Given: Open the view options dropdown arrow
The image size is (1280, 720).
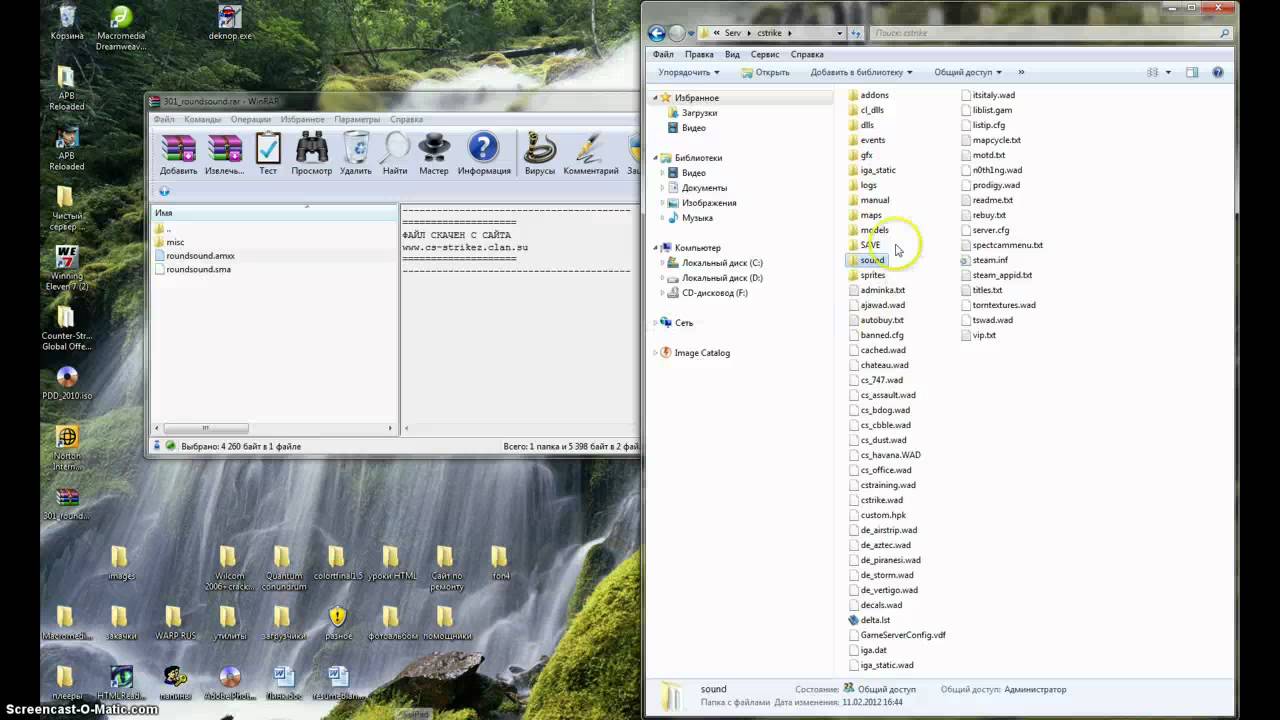Looking at the screenshot, I should 1168,72.
